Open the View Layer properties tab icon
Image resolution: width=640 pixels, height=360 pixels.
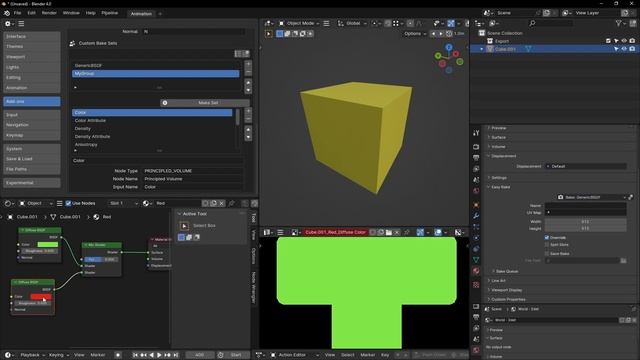pyautogui.click(x=476, y=169)
